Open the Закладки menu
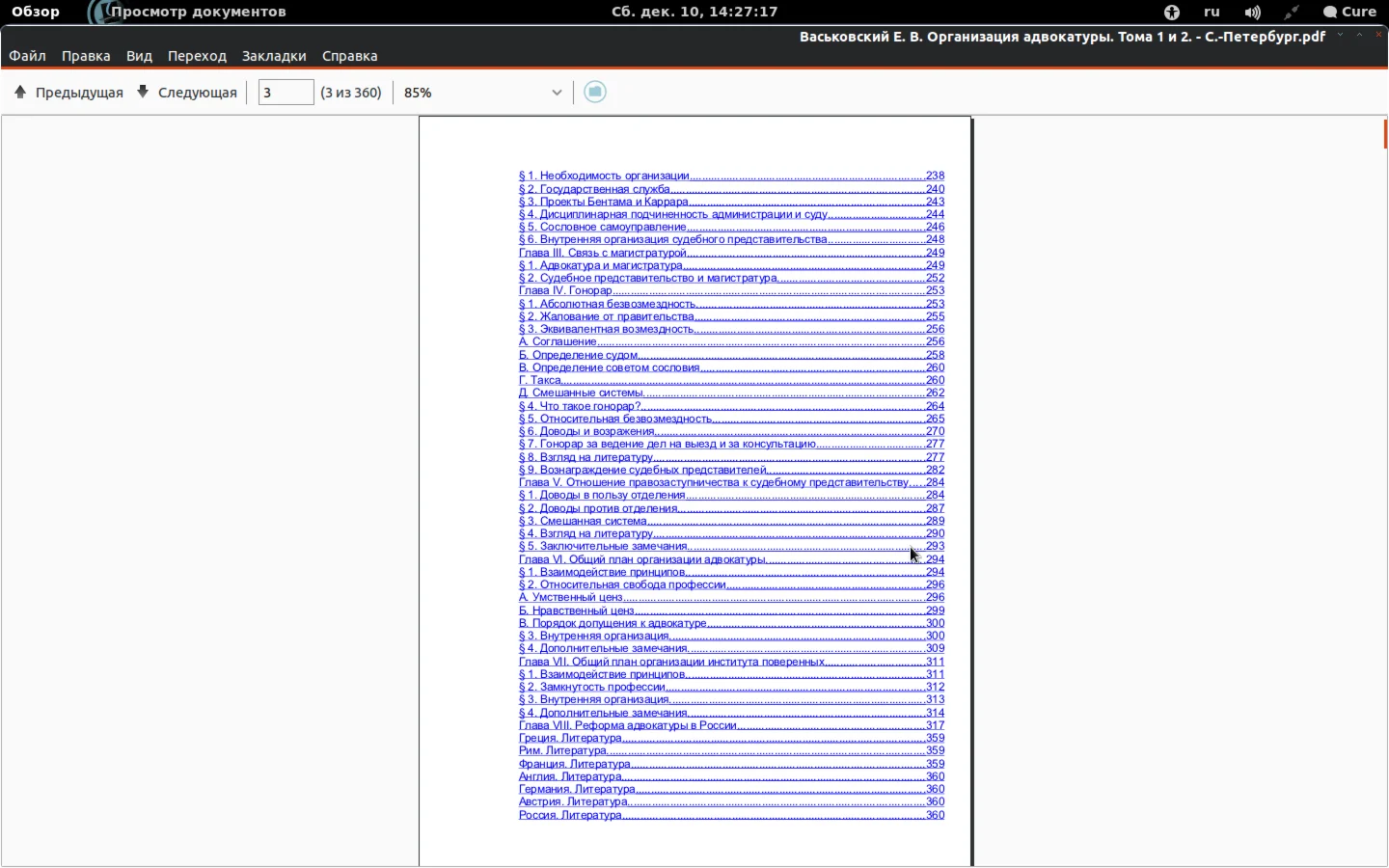Image resolution: width=1389 pixels, height=868 pixels. click(274, 56)
